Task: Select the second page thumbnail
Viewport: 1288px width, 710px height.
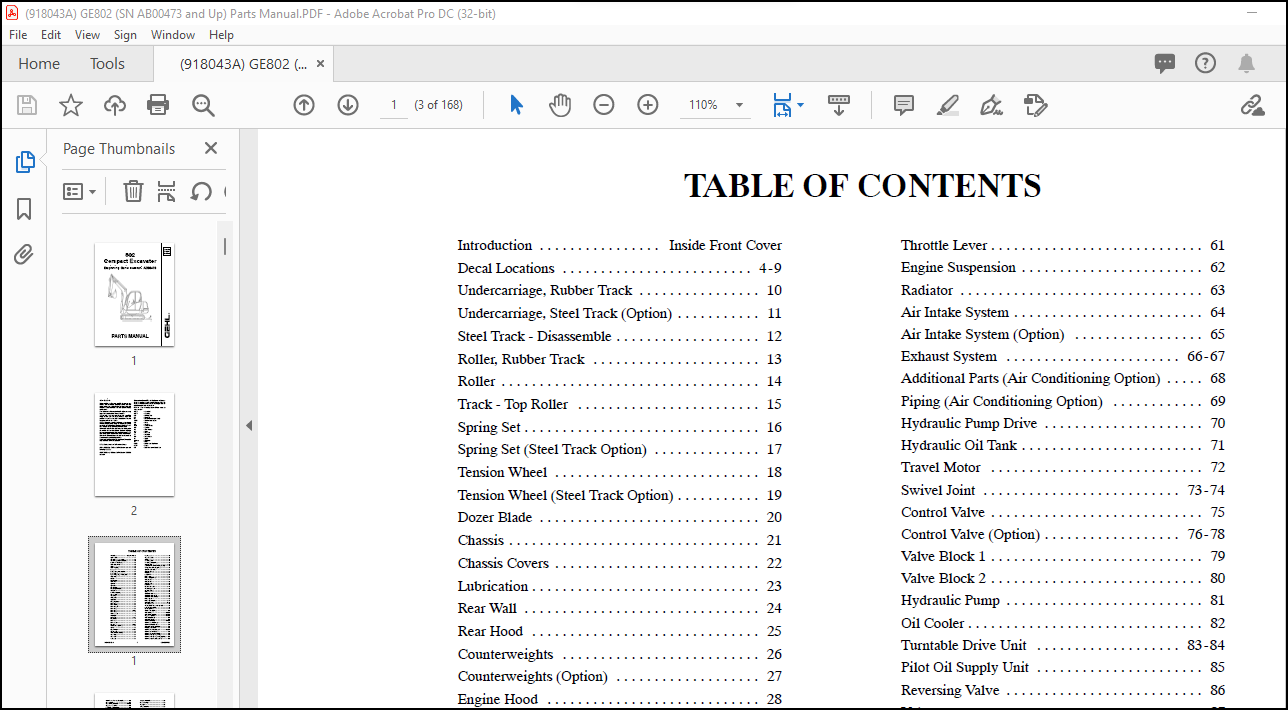Action: (x=134, y=445)
